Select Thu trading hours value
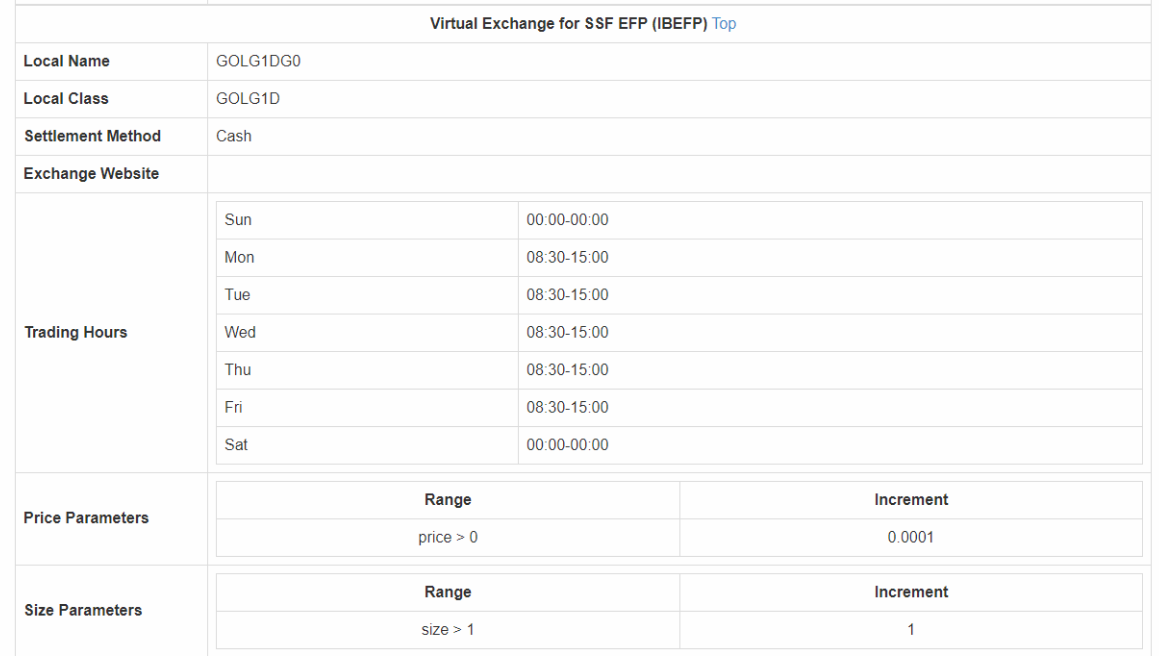 (x=568, y=370)
